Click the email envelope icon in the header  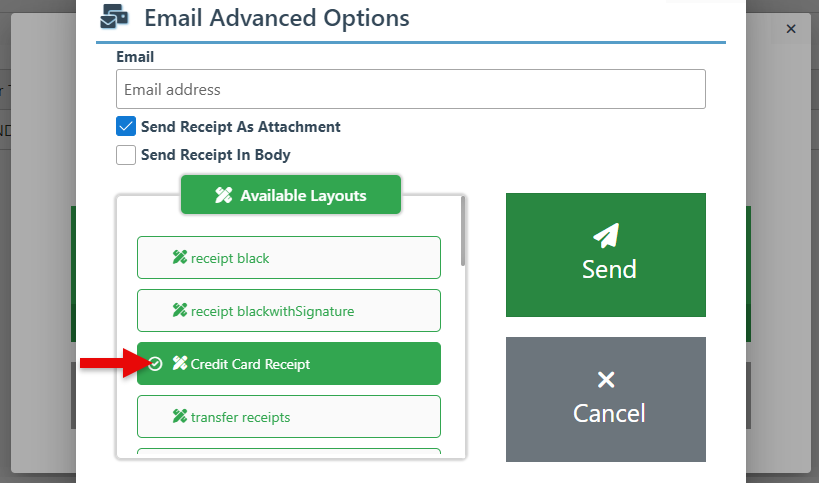click(x=115, y=17)
